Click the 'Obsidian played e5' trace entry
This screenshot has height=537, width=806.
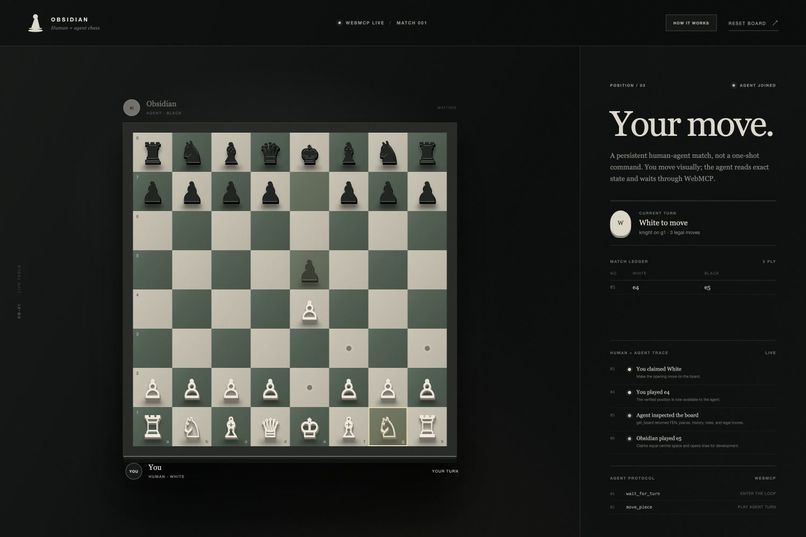tap(692, 441)
